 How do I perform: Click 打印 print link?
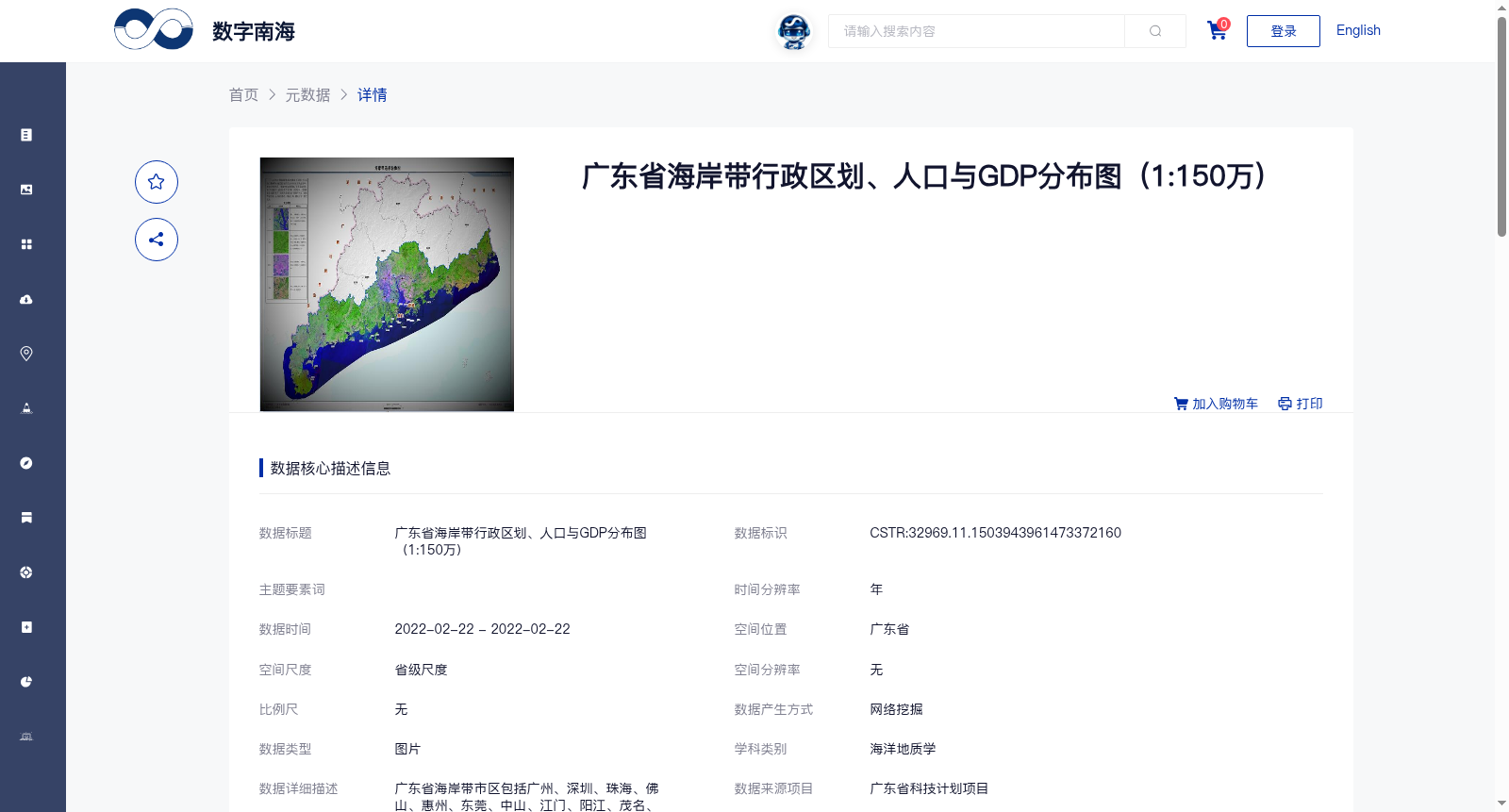(x=1301, y=404)
